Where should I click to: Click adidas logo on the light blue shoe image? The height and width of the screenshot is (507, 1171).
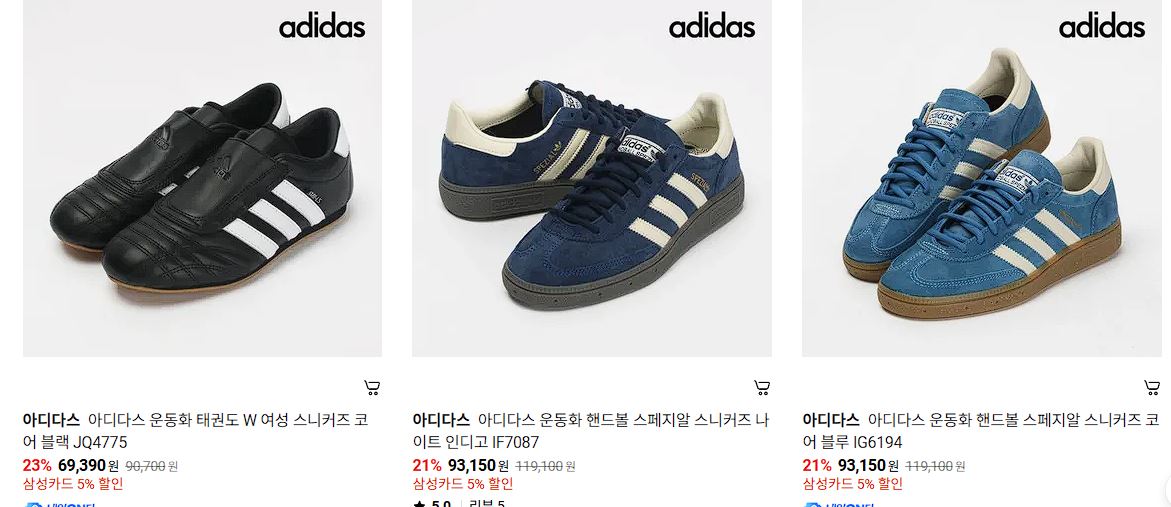click(1102, 28)
